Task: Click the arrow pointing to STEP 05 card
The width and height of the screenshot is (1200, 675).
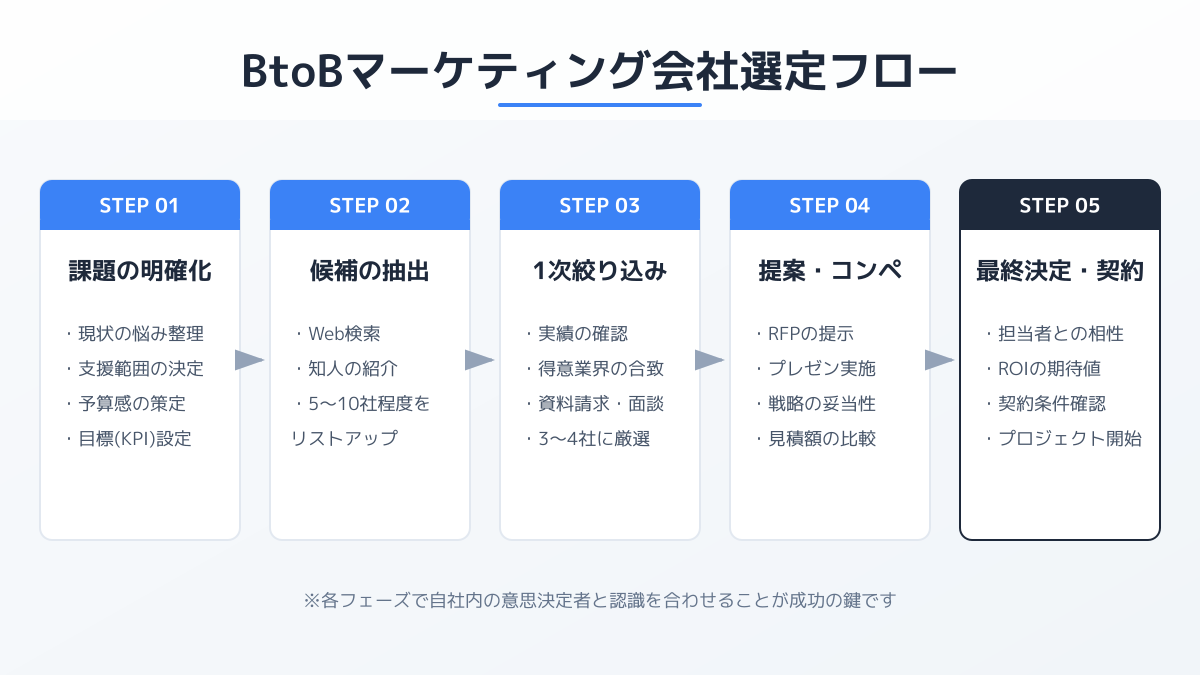Action: tap(939, 360)
